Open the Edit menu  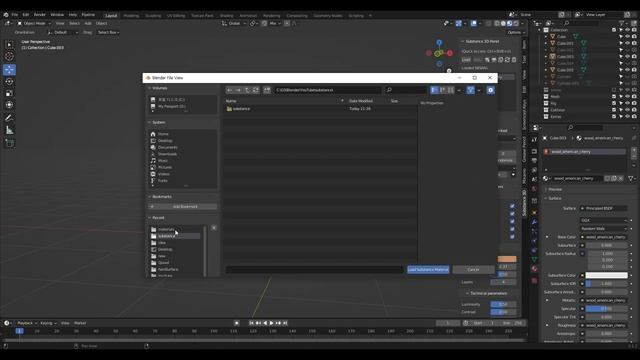click(26, 15)
